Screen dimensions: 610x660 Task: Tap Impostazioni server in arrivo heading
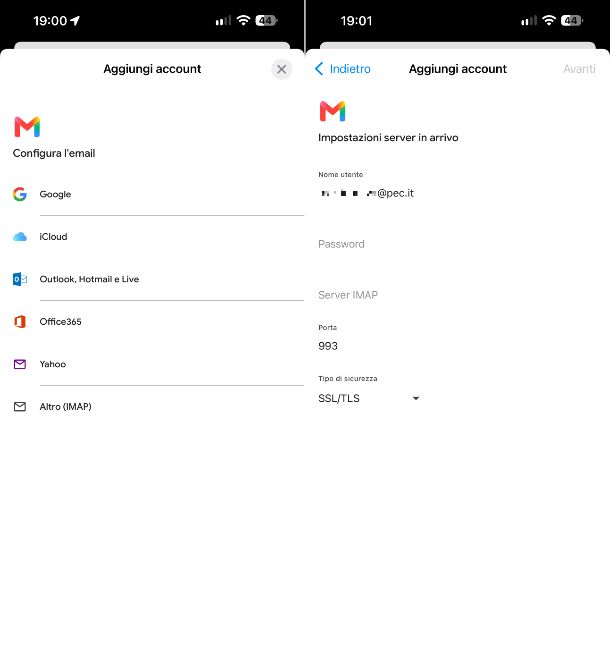coord(388,138)
